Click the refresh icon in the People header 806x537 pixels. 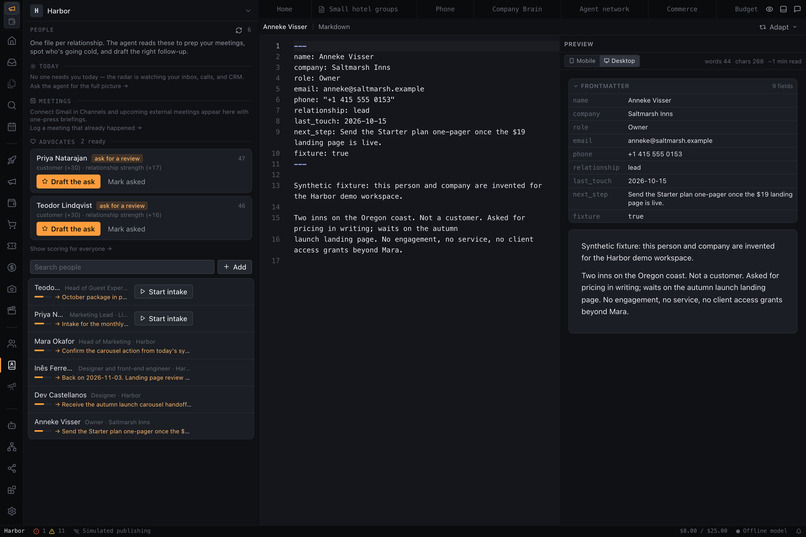coord(239,30)
